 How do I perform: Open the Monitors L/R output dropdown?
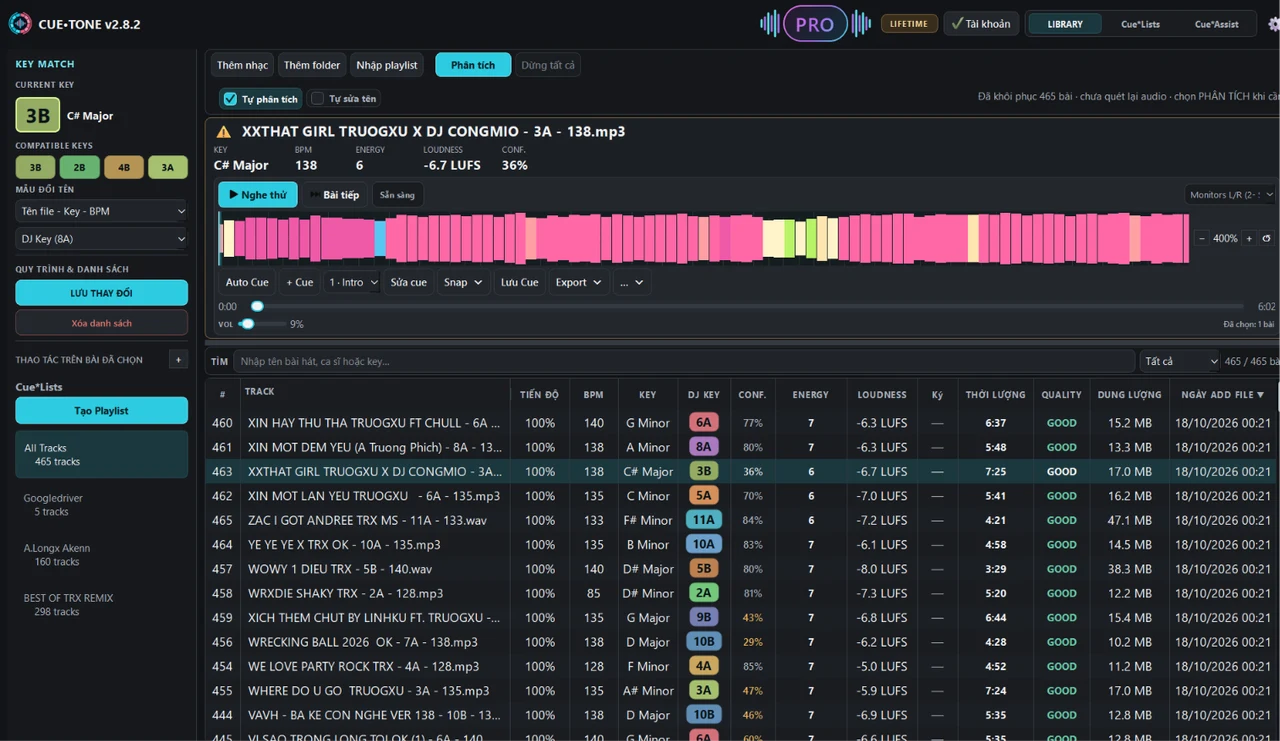pyautogui.click(x=1230, y=195)
